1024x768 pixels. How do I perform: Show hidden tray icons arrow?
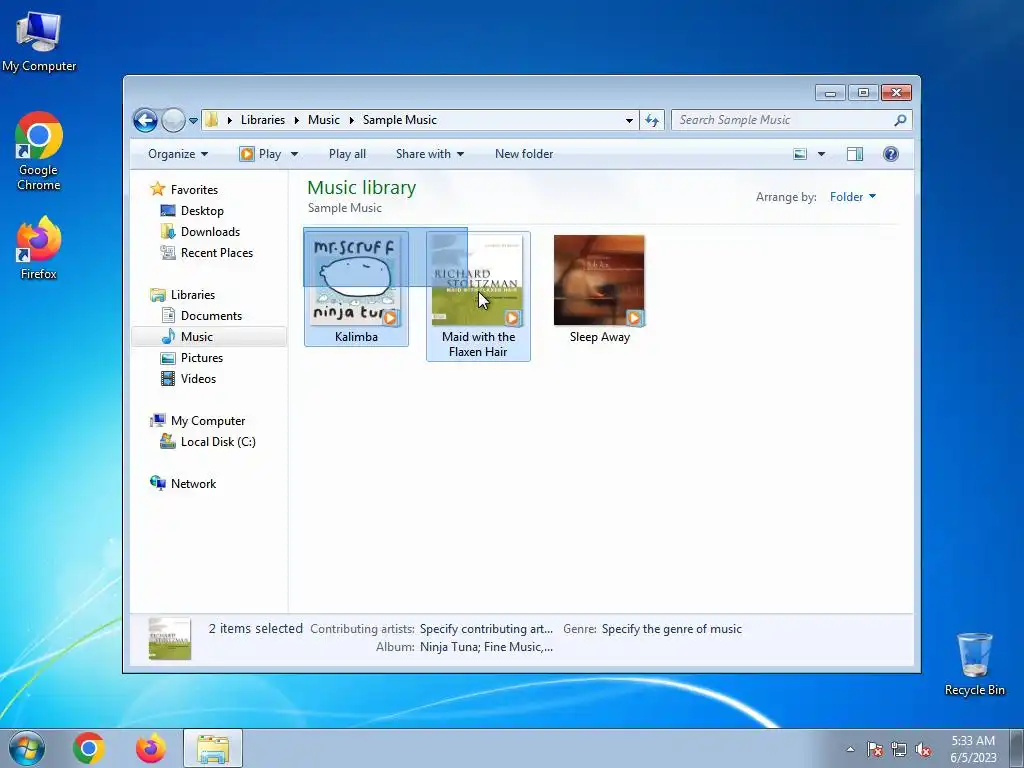pos(850,749)
